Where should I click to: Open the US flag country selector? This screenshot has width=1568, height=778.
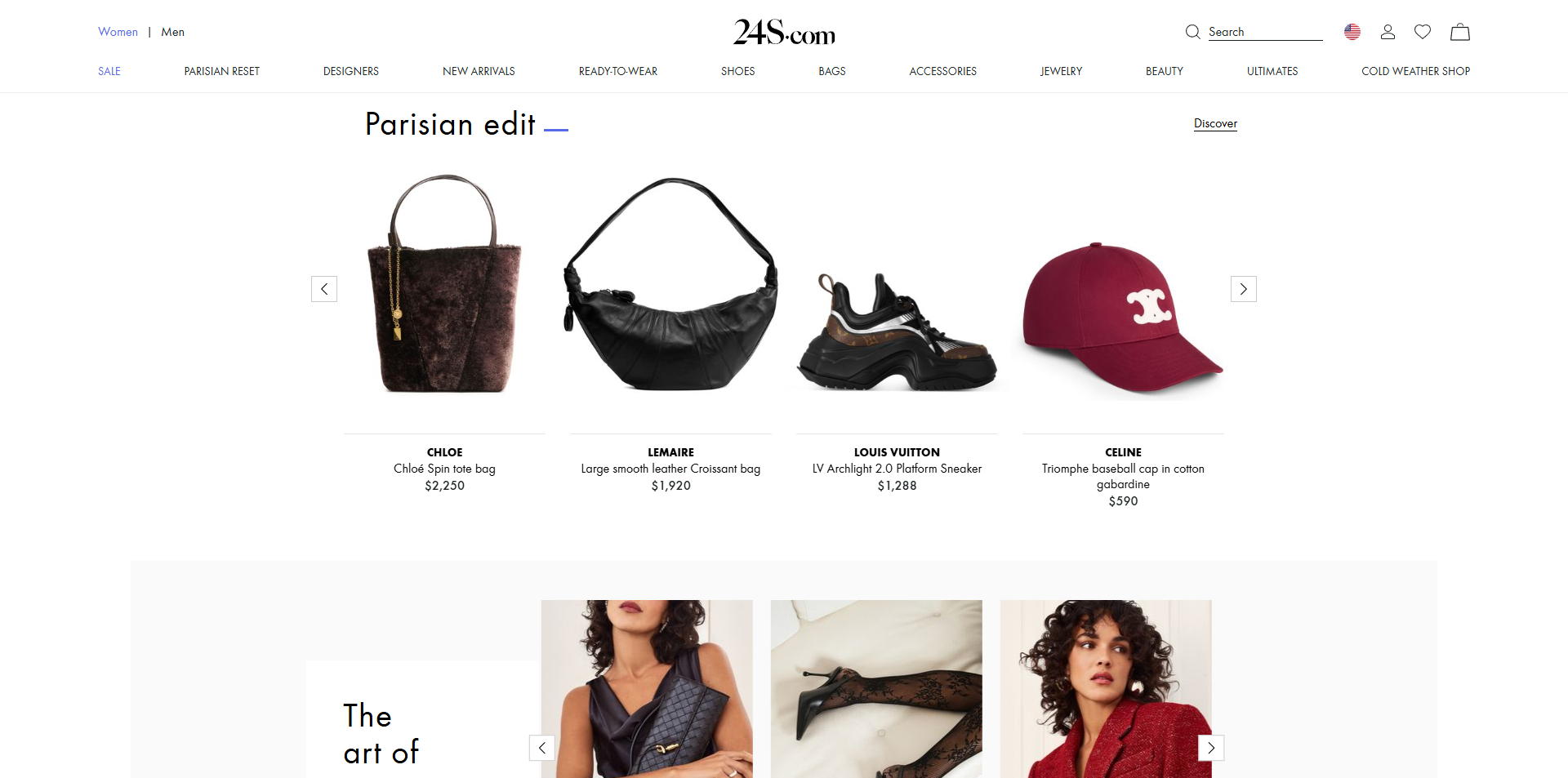click(x=1352, y=32)
